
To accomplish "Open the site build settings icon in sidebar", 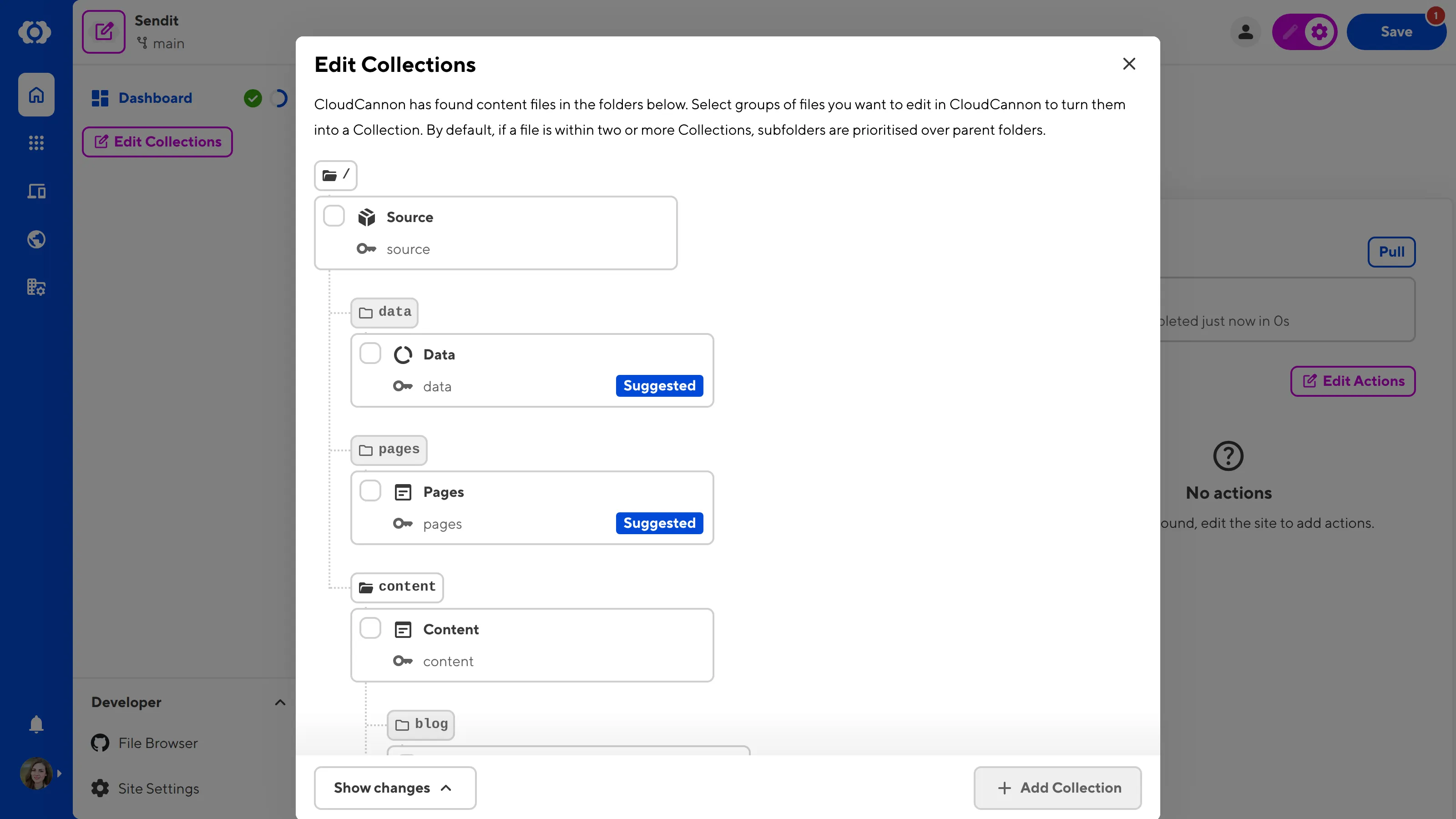I will click(36, 287).
